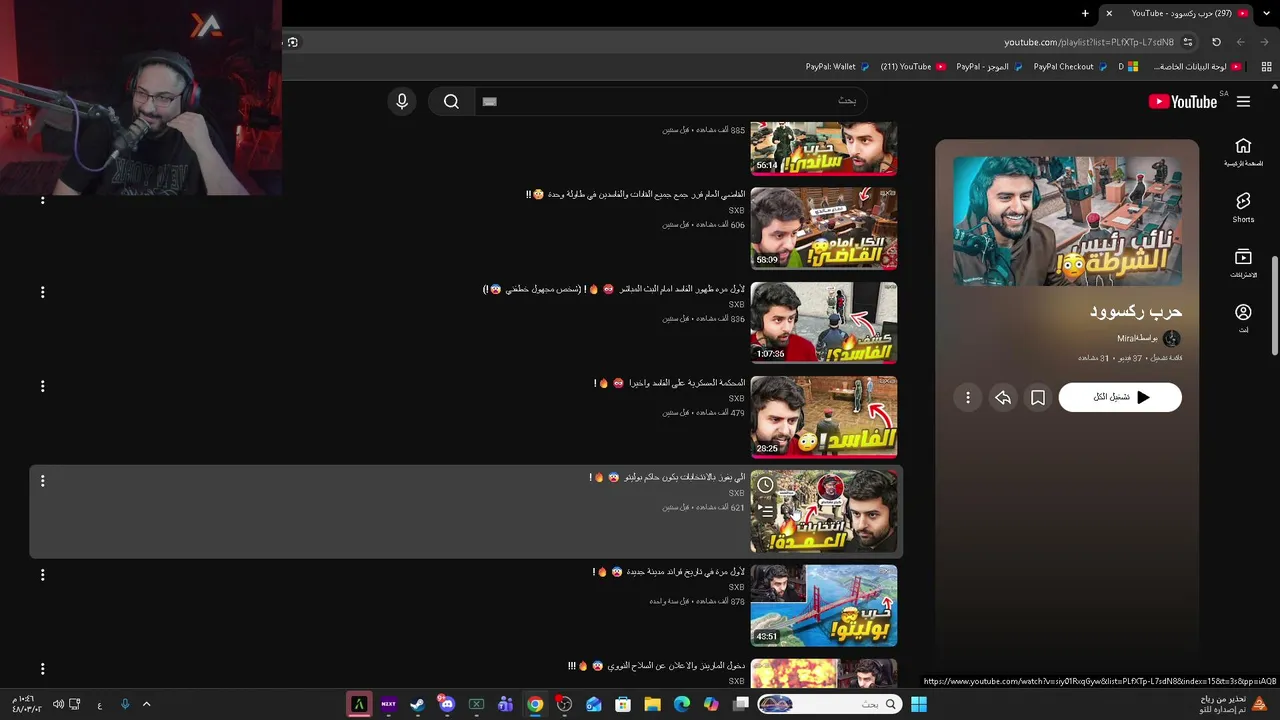1280x720 pixels.
Task: Open site information icon in address bar
Action: tap(1188, 42)
